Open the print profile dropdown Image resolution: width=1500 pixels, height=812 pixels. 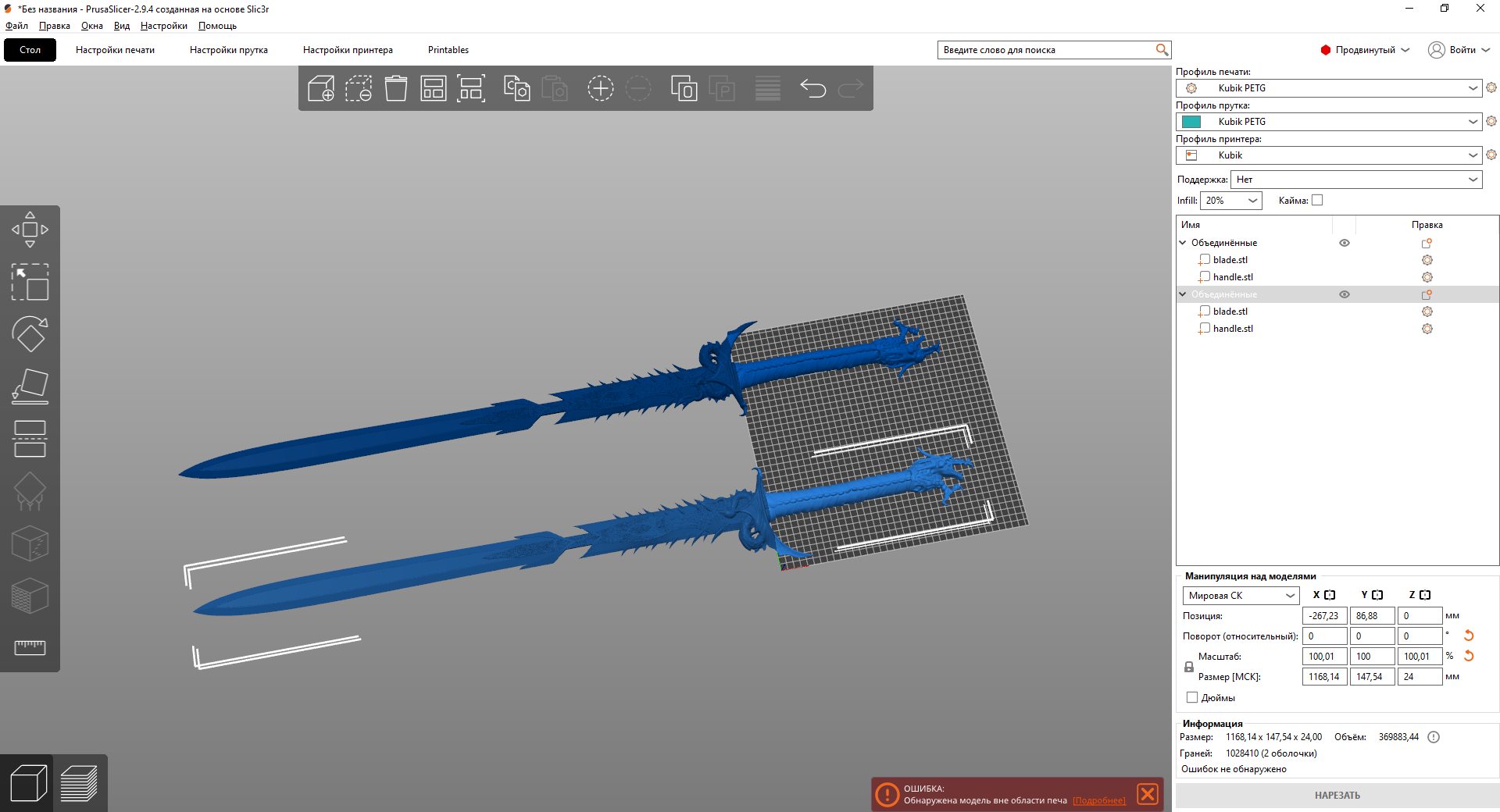1328,88
